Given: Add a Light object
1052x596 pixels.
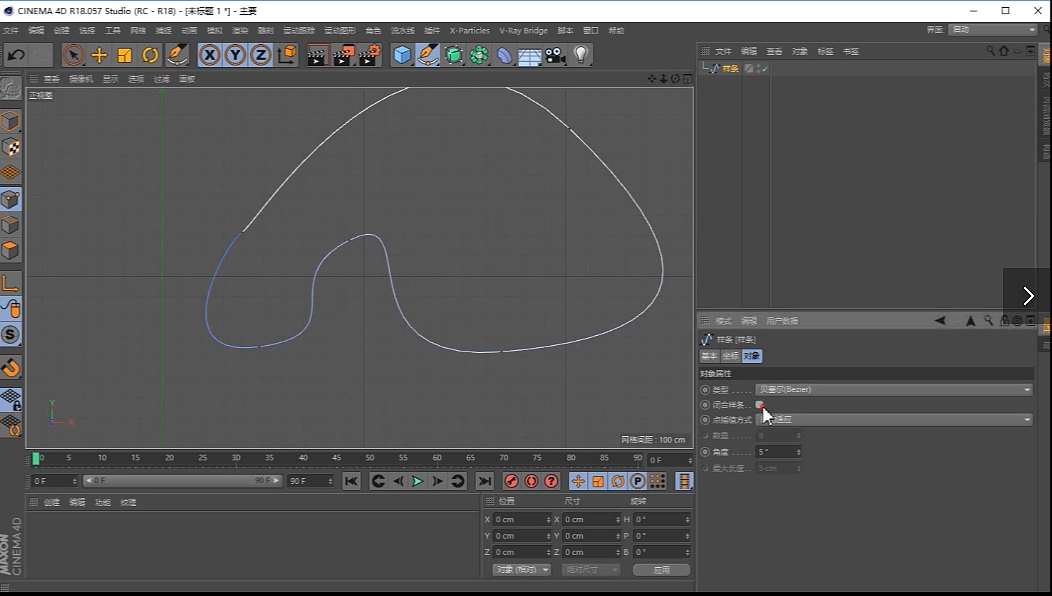Looking at the screenshot, I should pos(581,55).
